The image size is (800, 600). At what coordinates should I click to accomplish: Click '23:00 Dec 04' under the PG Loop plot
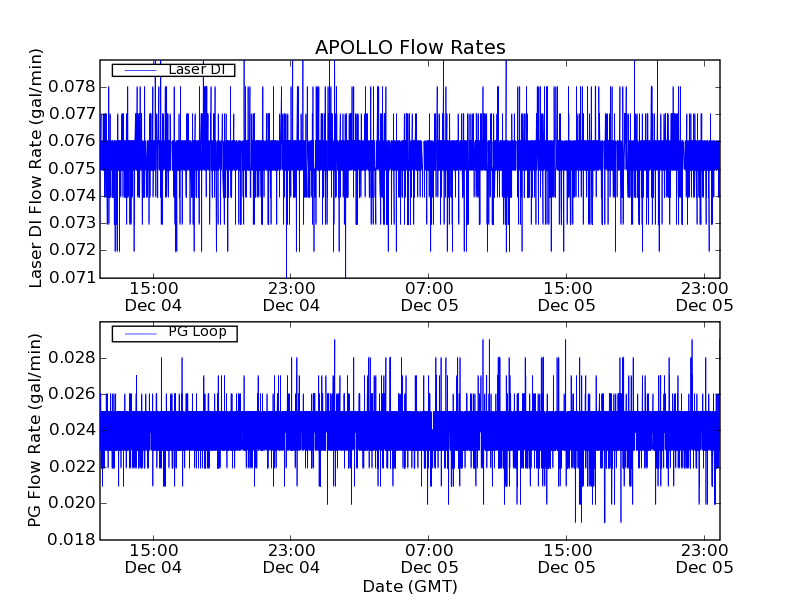point(291,559)
